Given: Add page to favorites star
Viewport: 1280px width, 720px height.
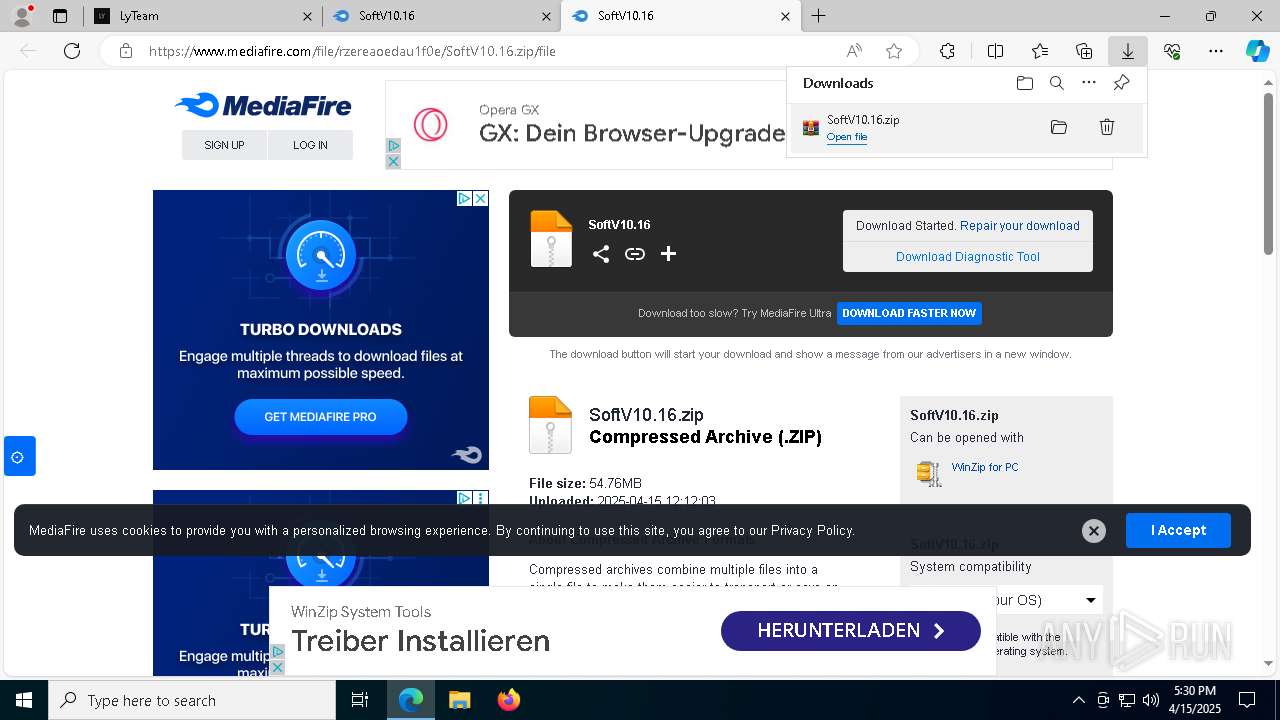Looking at the screenshot, I should pyautogui.click(x=894, y=51).
